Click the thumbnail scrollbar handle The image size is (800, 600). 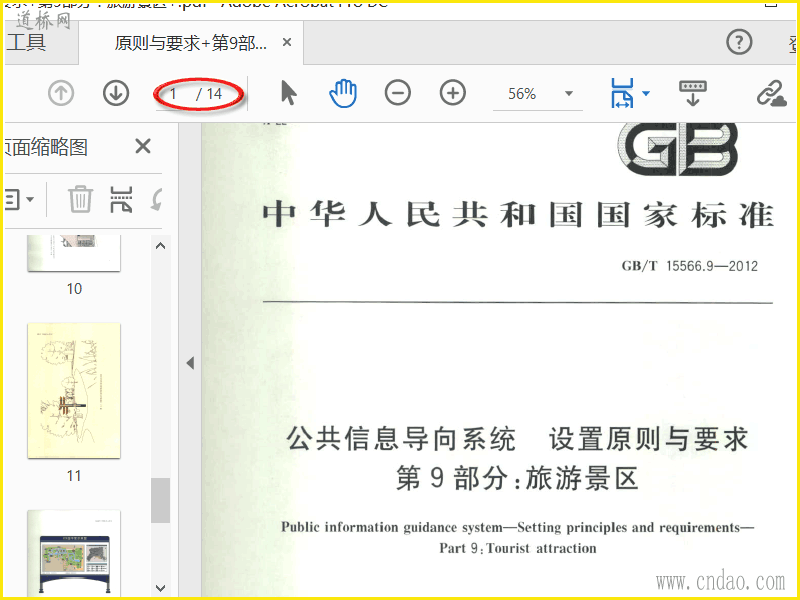(160, 501)
